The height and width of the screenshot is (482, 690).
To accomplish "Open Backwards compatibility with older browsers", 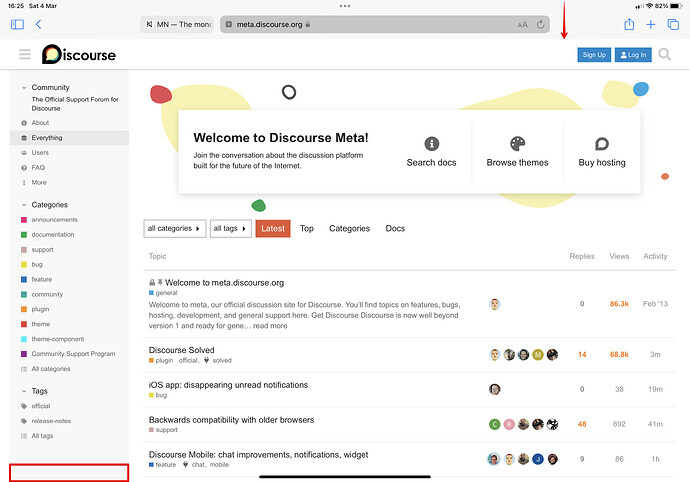I will pos(231,419).
